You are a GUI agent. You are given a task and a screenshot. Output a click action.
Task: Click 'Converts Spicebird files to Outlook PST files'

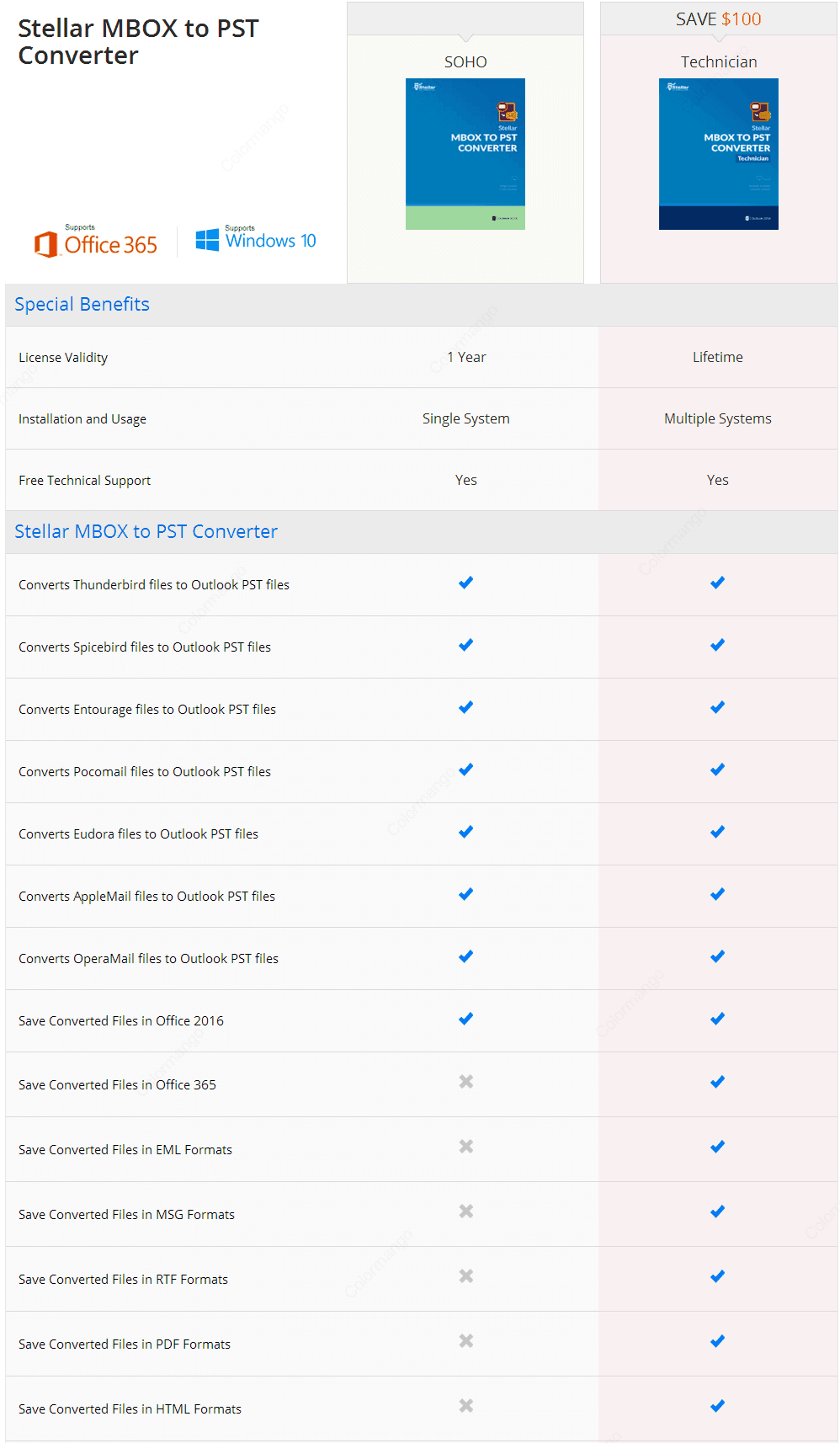pyautogui.click(x=145, y=647)
